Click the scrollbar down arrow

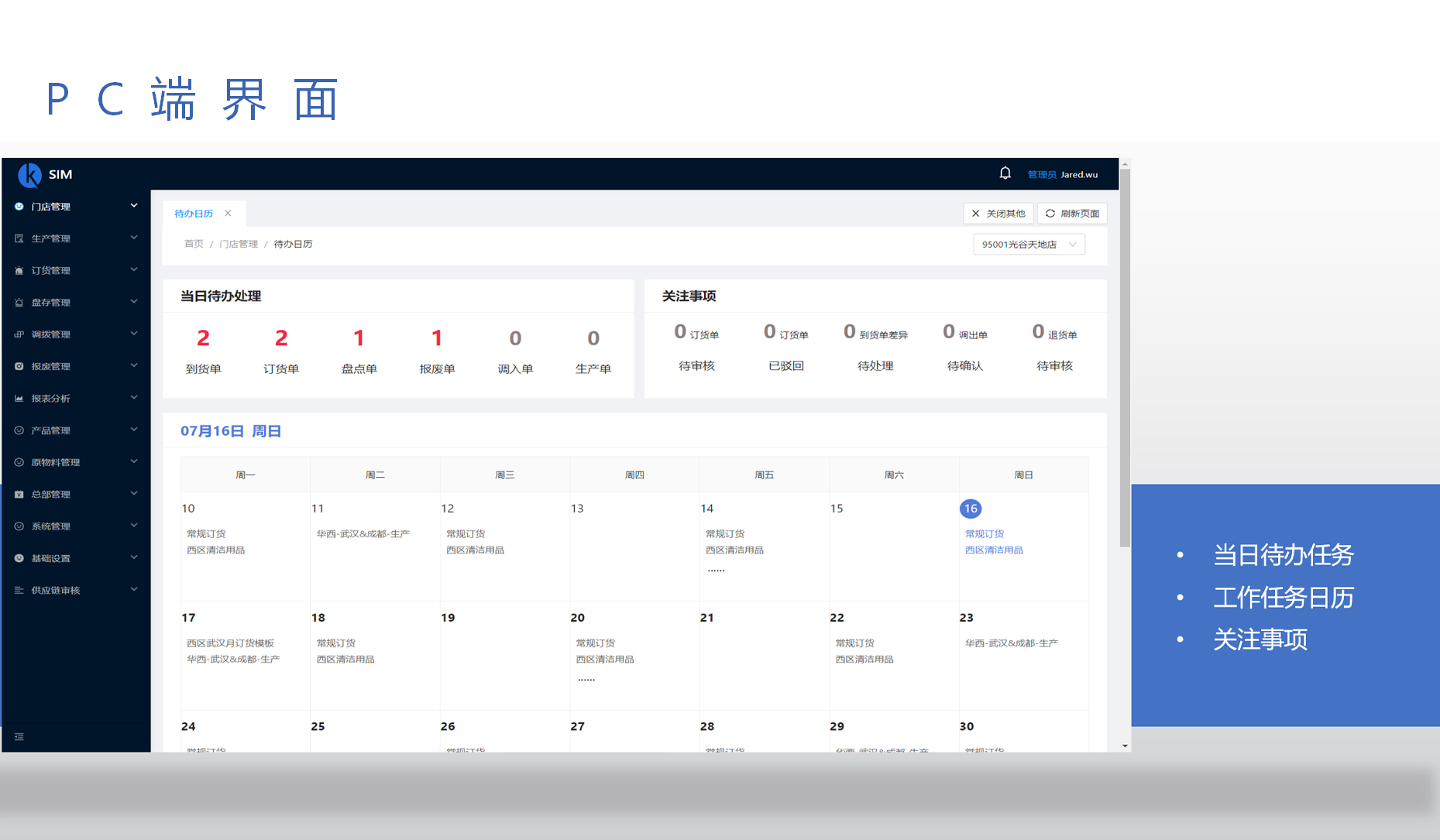1125,746
